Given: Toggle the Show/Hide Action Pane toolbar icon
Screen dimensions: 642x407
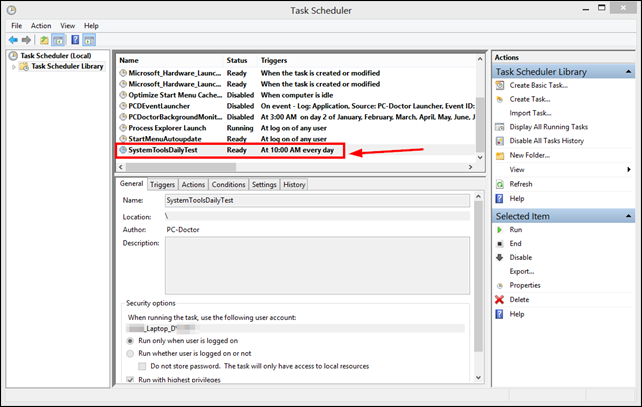Looking at the screenshot, I should coord(89,40).
